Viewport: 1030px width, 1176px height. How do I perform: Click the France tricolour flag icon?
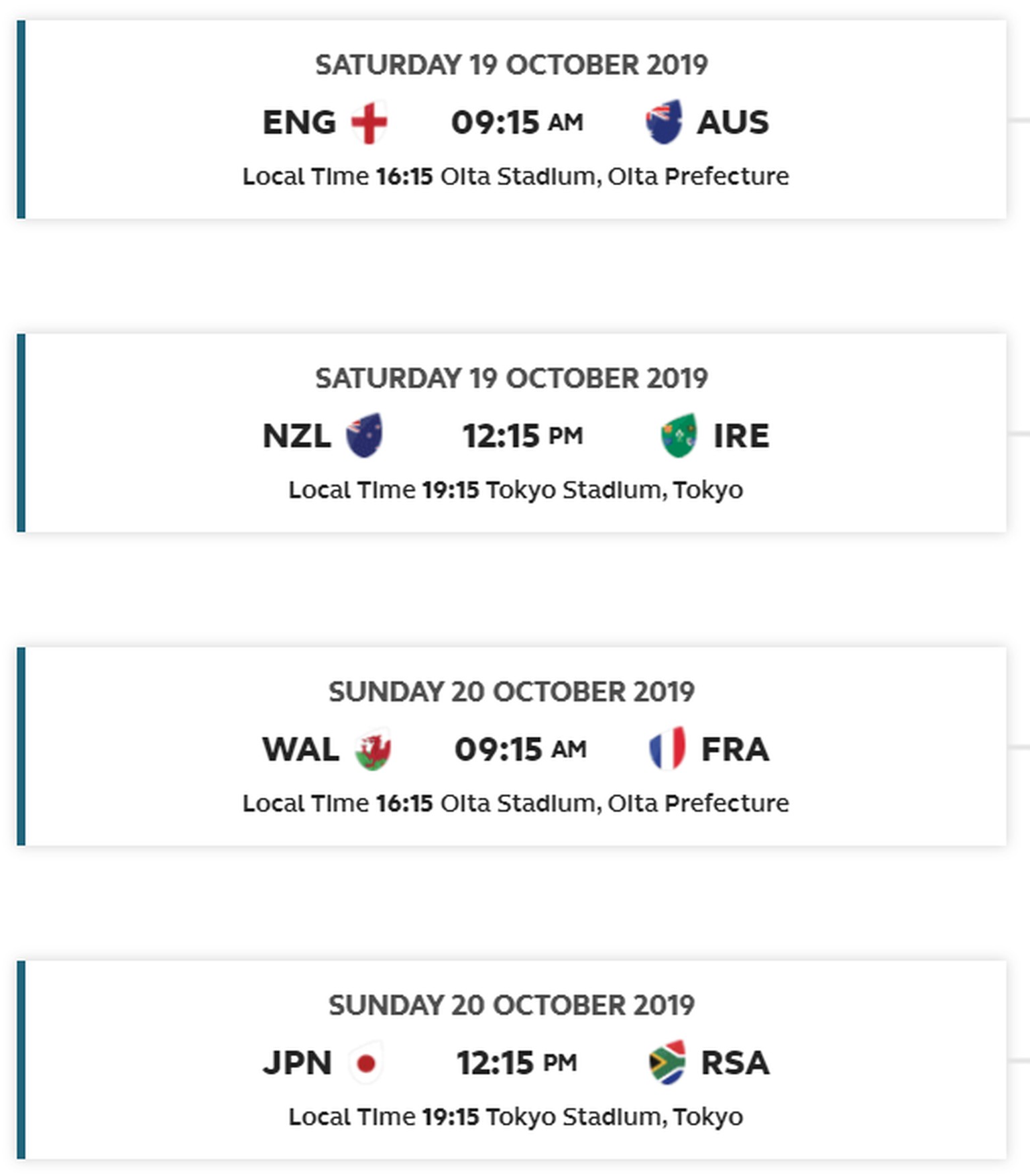[667, 749]
